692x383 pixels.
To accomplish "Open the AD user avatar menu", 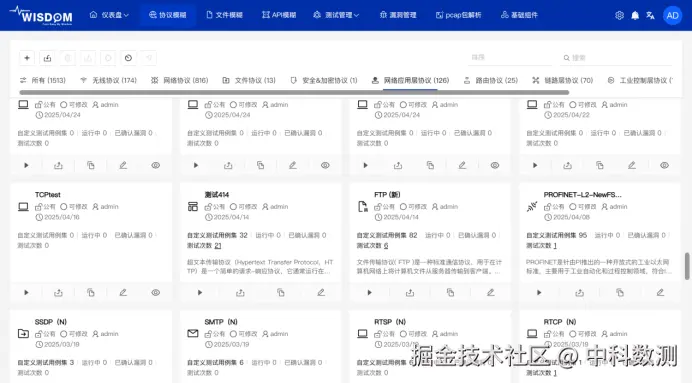I will tap(672, 15).
